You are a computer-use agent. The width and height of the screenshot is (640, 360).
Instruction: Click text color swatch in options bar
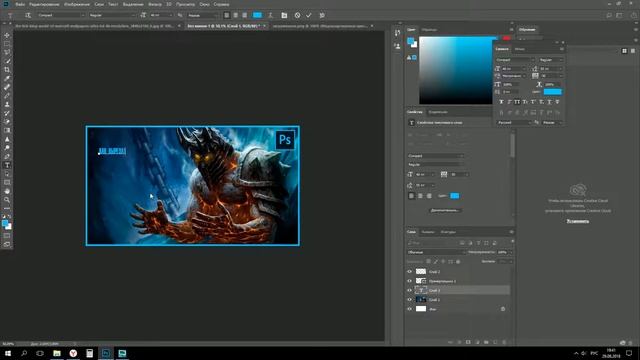[x=257, y=15]
